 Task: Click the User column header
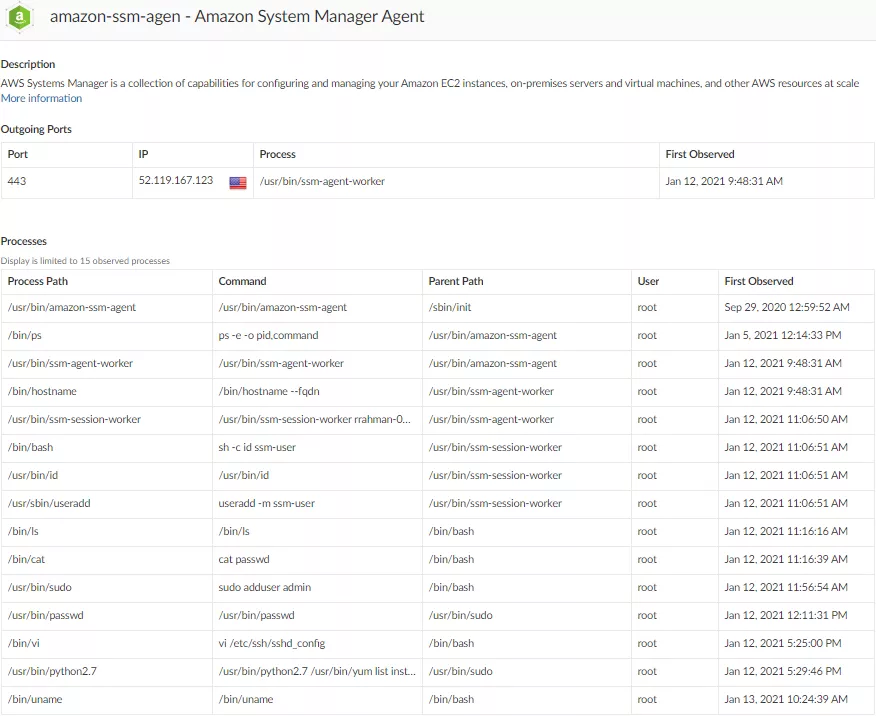pyautogui.click(x=648, y=281)
